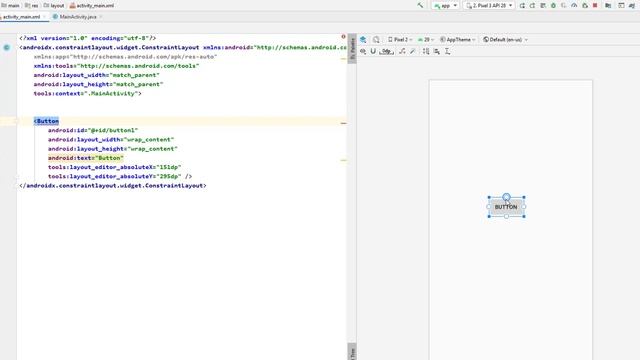Open the app run configuration dropdown

point(445,6)
